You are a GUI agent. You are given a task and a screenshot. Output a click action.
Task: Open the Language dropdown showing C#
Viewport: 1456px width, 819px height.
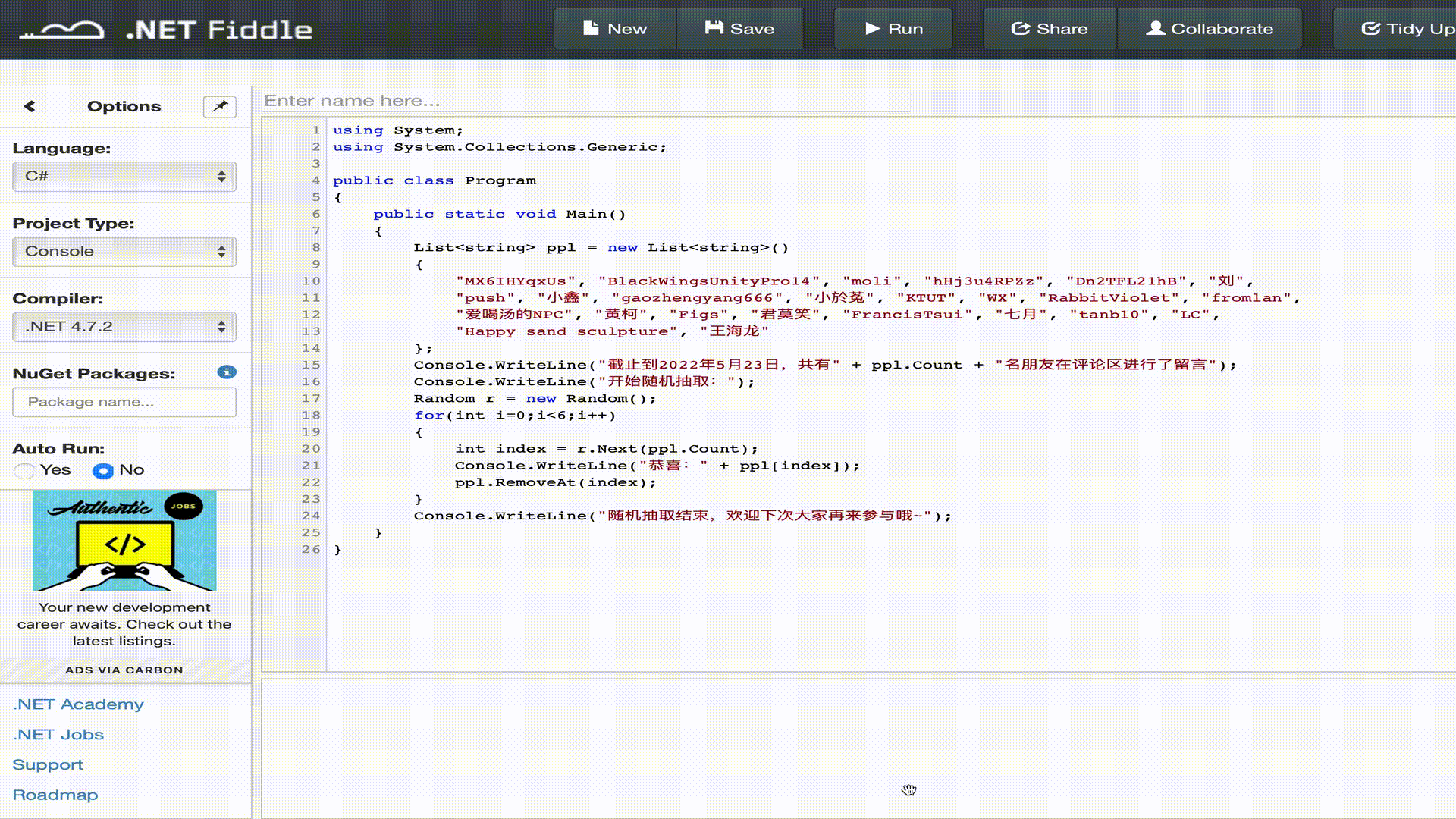coord(124,177)
